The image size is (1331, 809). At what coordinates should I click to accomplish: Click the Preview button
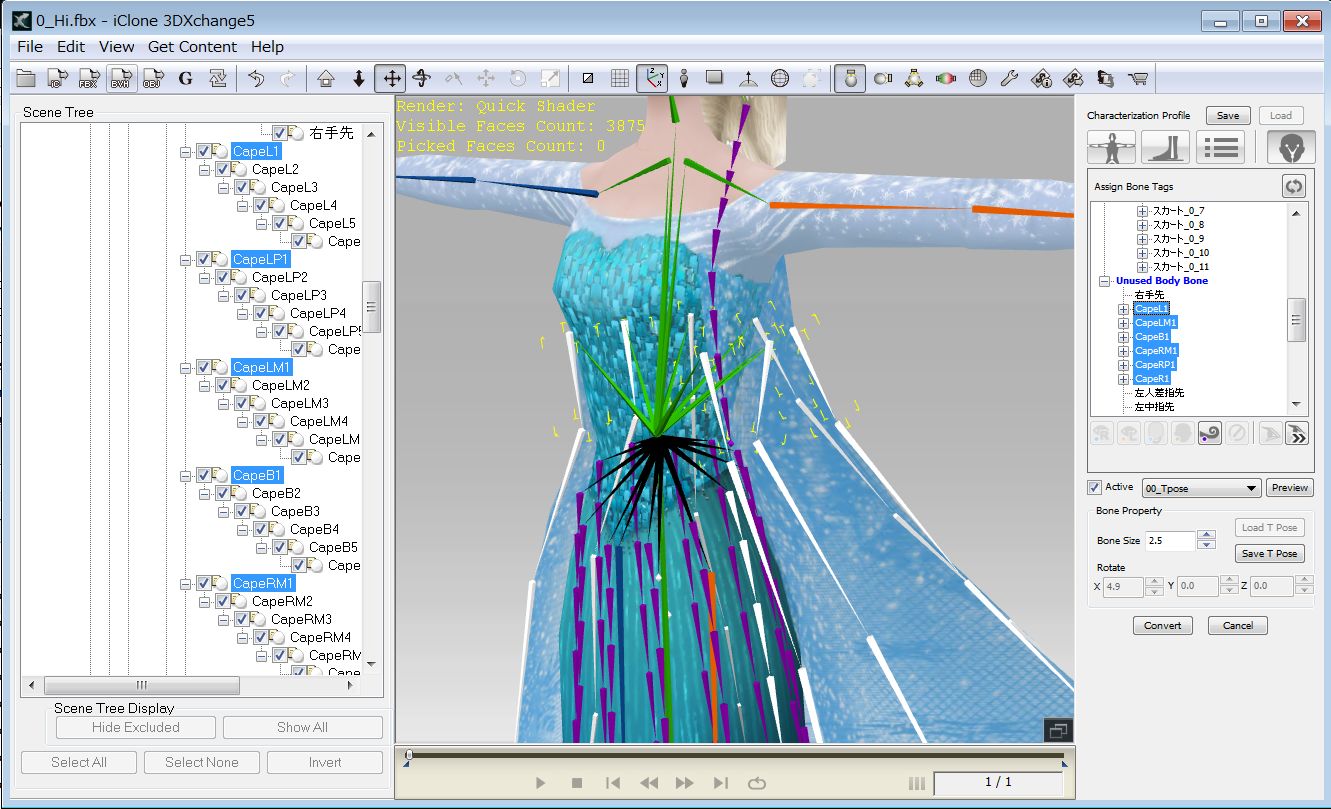pos(1290,488)
